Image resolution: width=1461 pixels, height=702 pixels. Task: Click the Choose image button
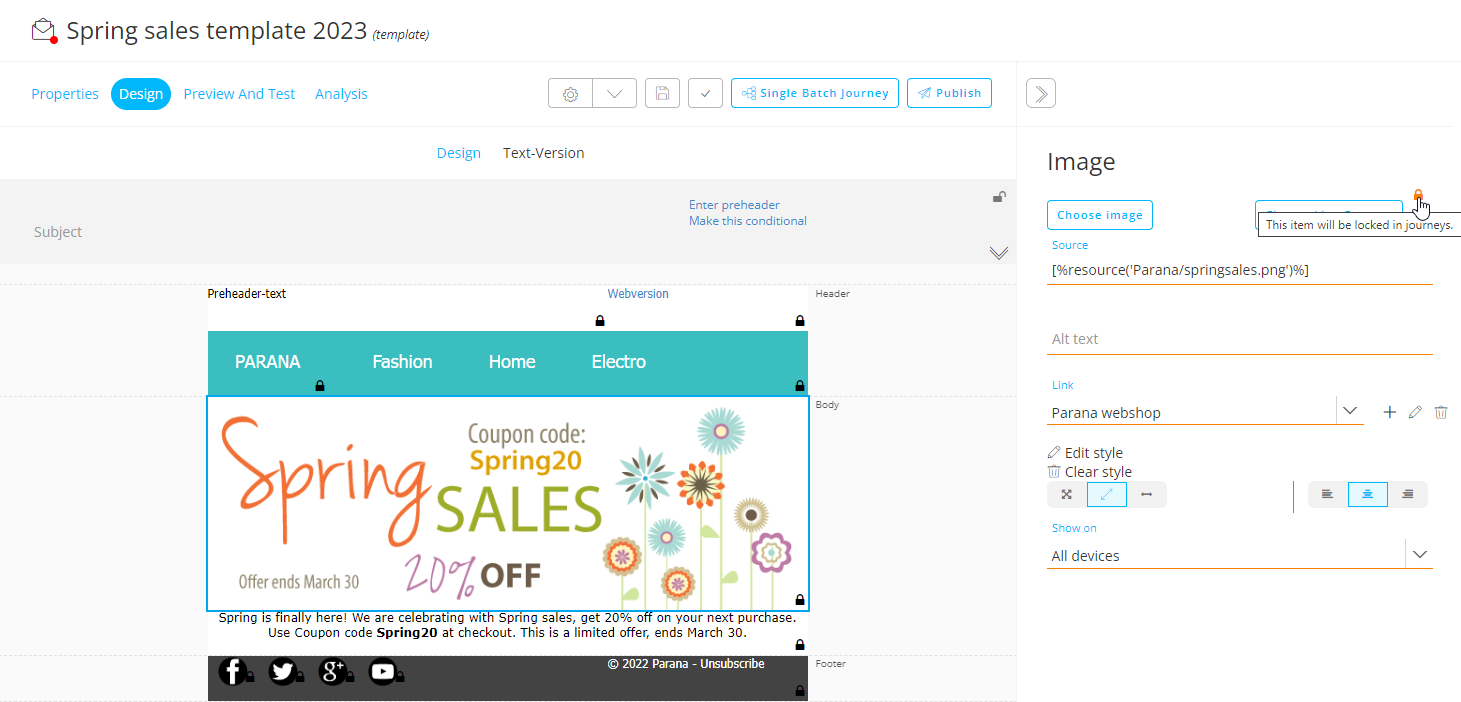tap(1099, 215)
